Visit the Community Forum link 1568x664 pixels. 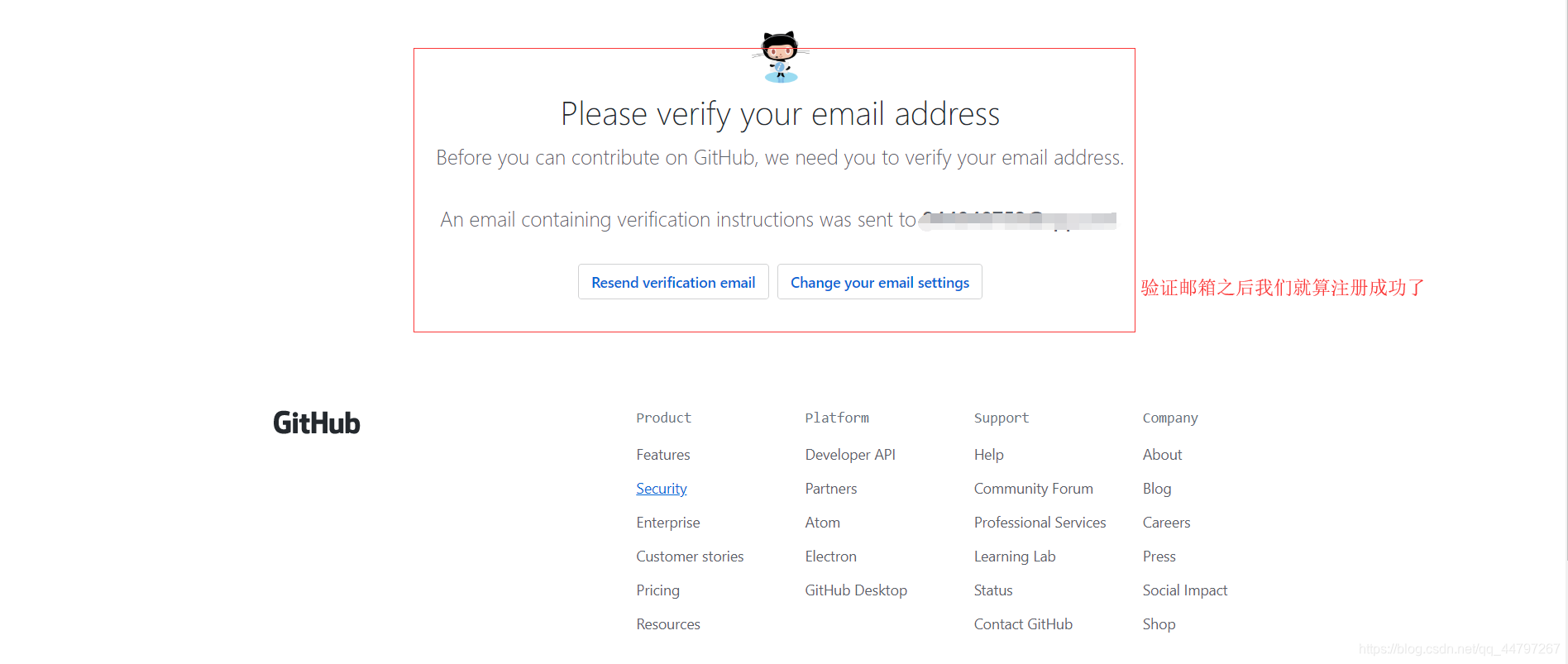pyautogui.click(x=1034, y=489)
